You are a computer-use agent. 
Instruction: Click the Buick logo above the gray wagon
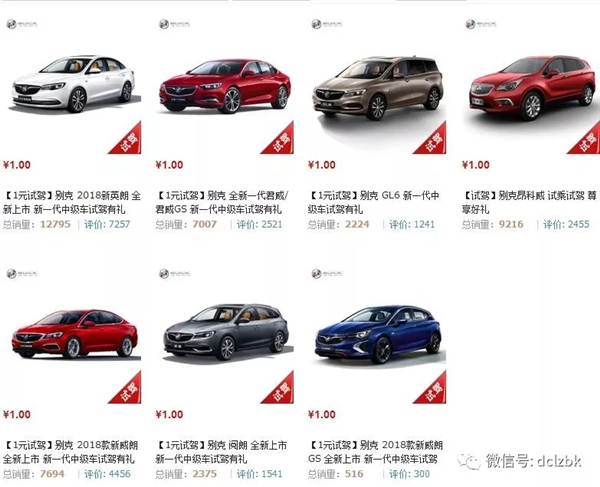pyautogui.click(x=174, y=274)
